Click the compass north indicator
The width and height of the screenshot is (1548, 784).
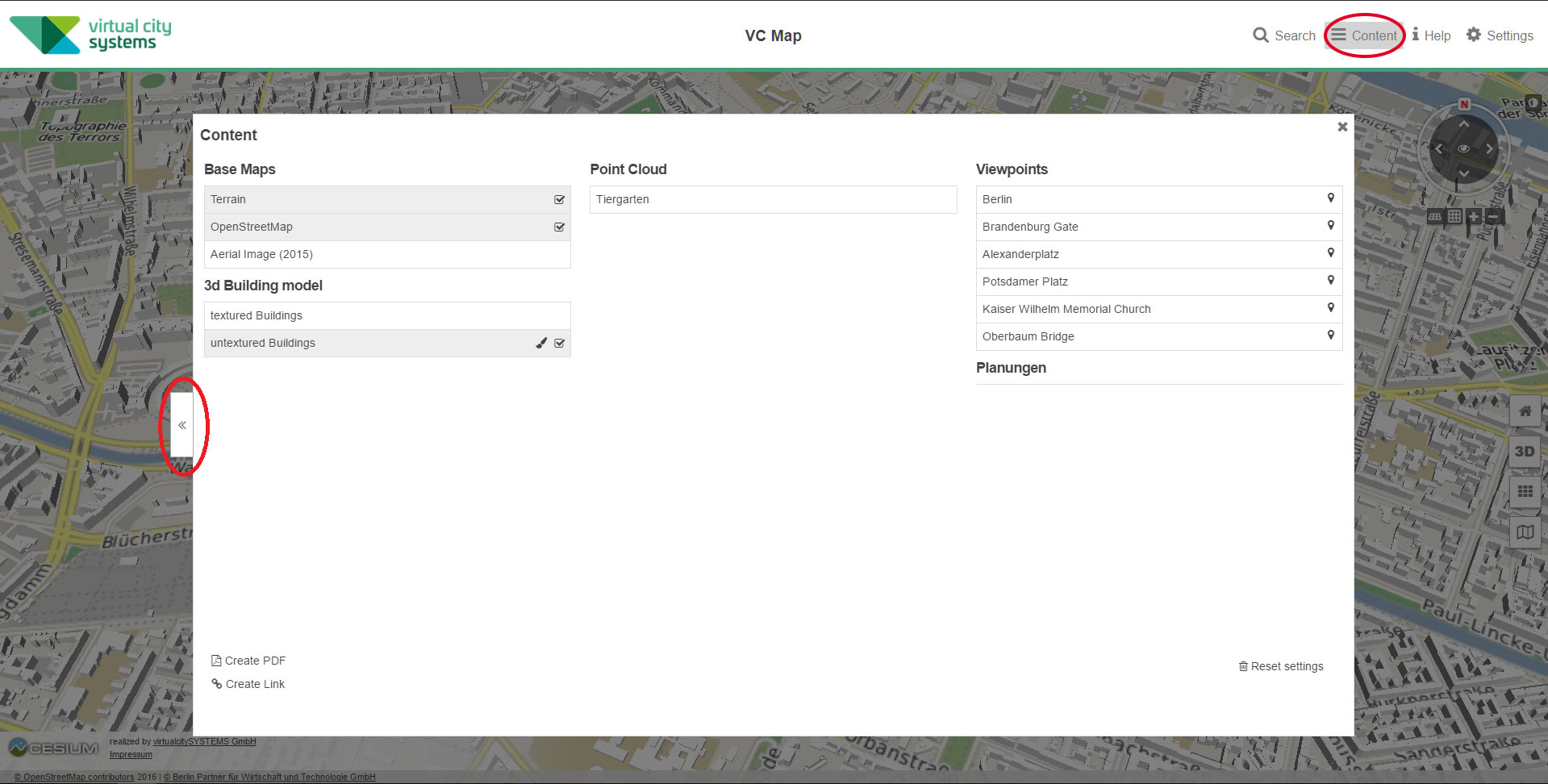pyautogui.click(x=1464, y=105)
